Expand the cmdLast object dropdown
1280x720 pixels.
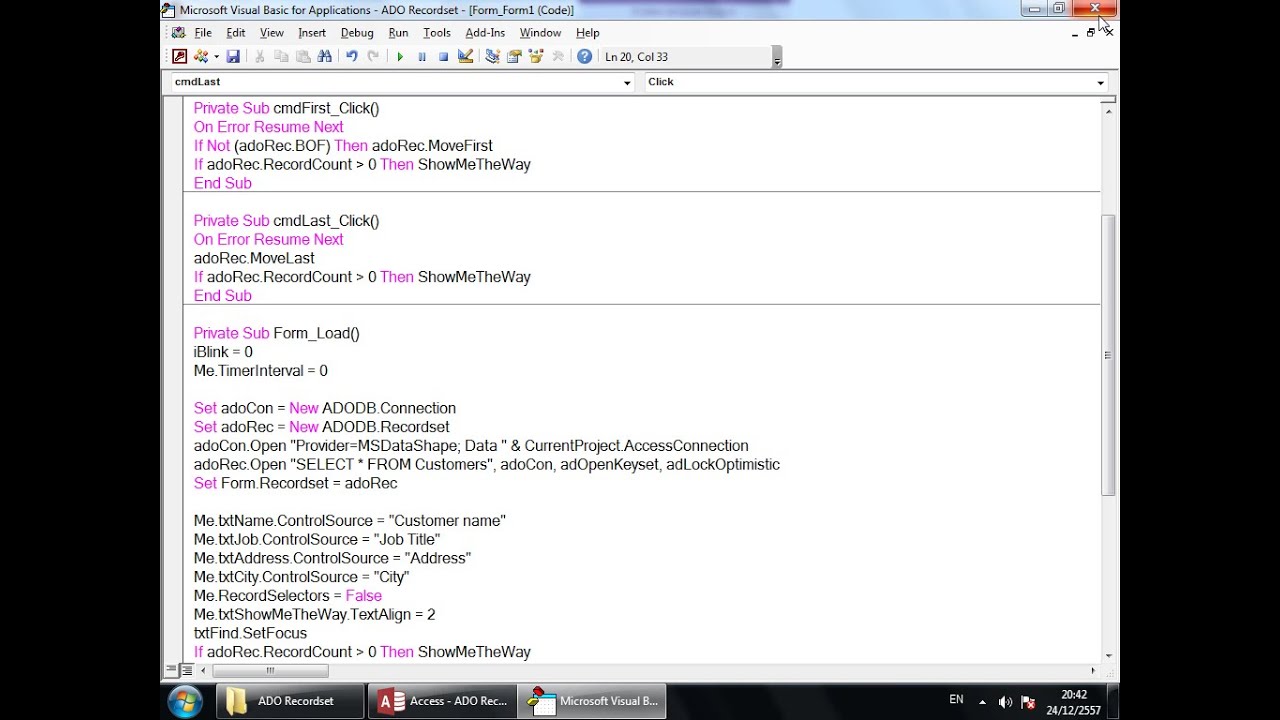627,83
